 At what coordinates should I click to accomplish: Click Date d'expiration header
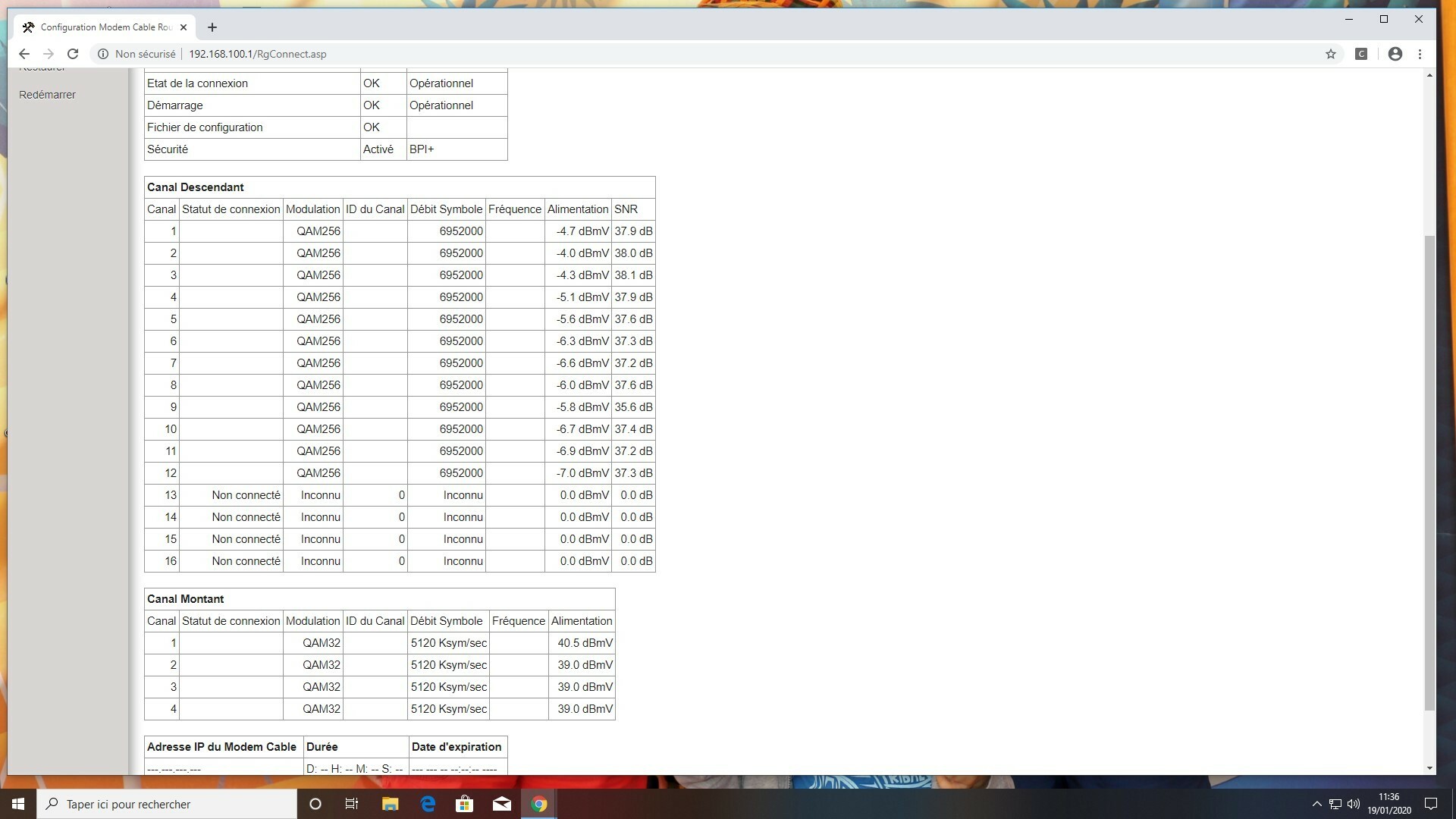coord(457,747)
